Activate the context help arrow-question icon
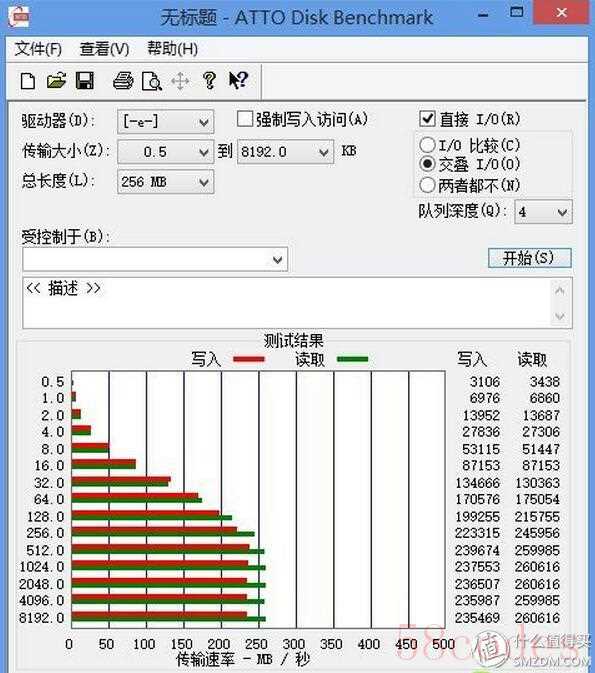Viewport: 595px width, 673px height. 238,80
